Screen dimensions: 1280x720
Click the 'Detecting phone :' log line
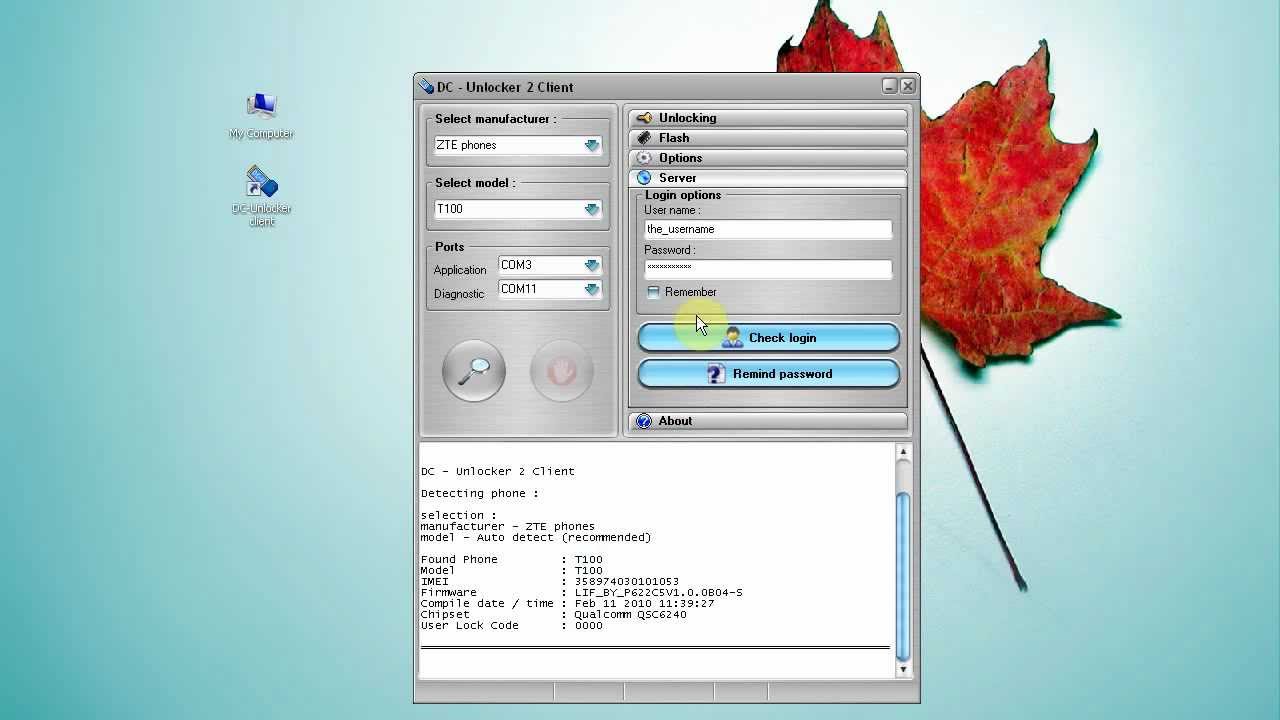click(479, 493)
